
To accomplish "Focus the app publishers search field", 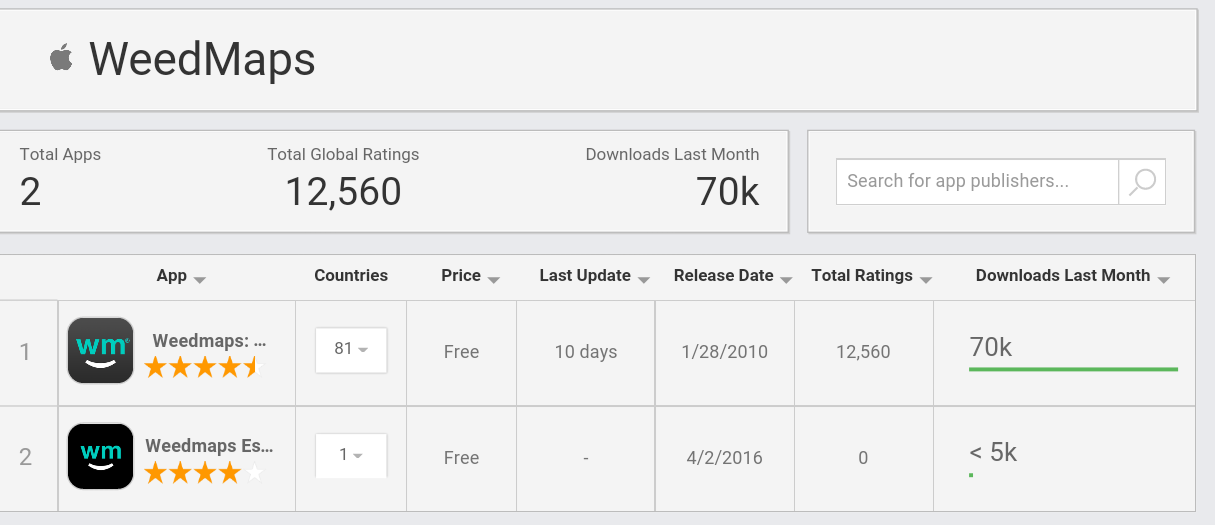I will pyautogui.click(x=977, y=182).
